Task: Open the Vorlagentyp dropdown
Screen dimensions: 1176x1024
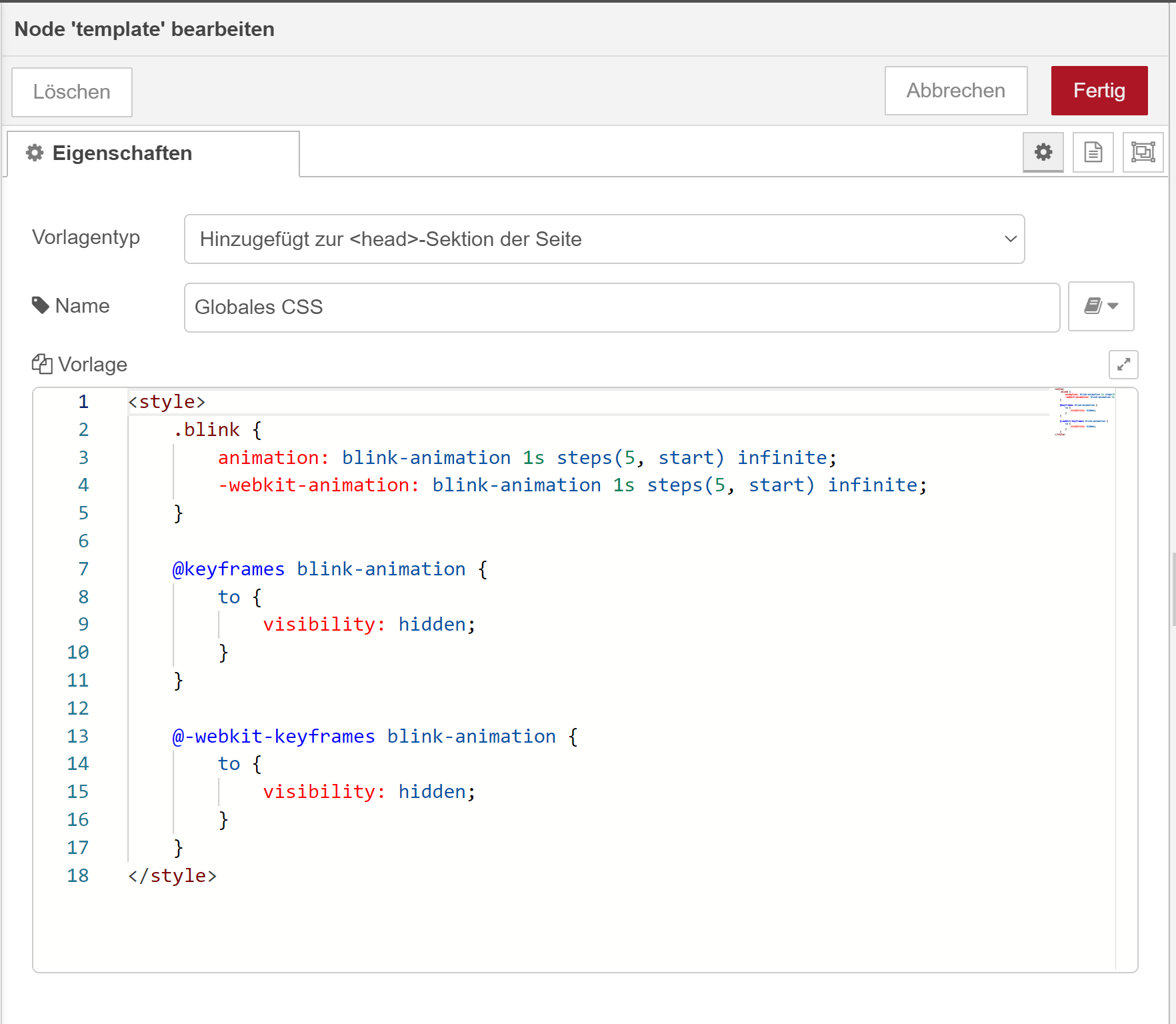Action: click(603, 239)
